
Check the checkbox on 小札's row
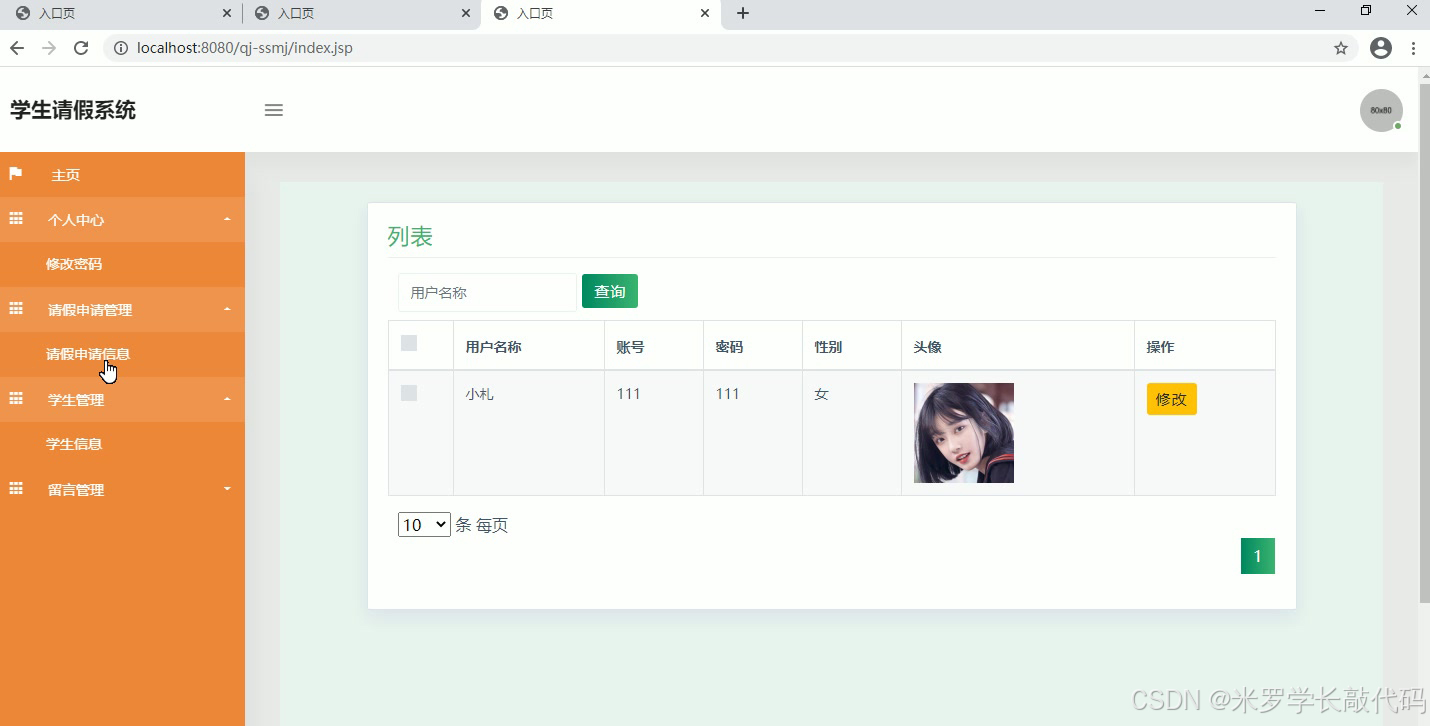tap(408, 393)
